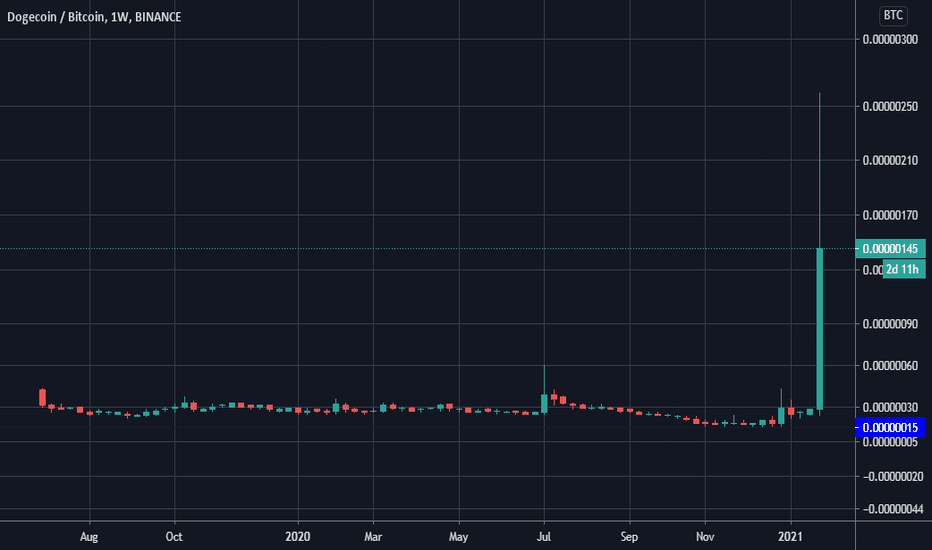Click the 0.00000250 price axis label

pos(890,106)
